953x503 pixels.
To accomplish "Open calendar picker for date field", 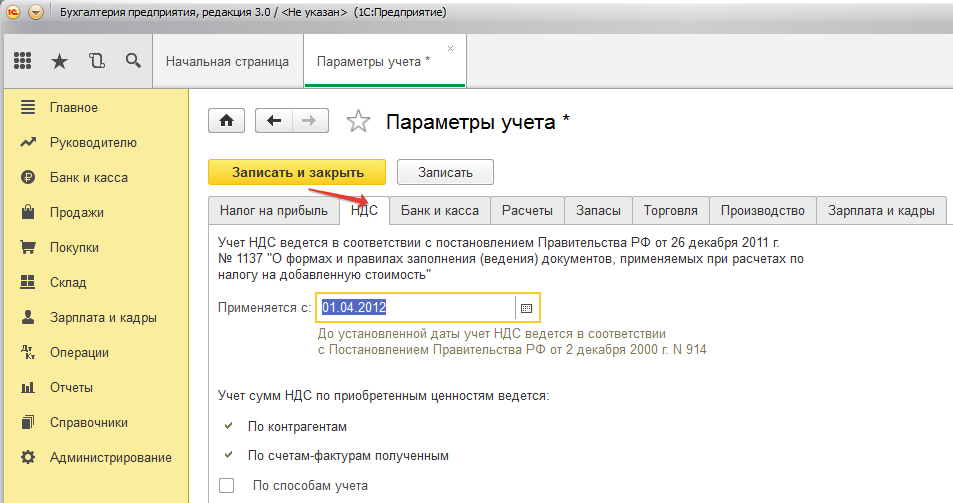I will click(x=527, y=308).
